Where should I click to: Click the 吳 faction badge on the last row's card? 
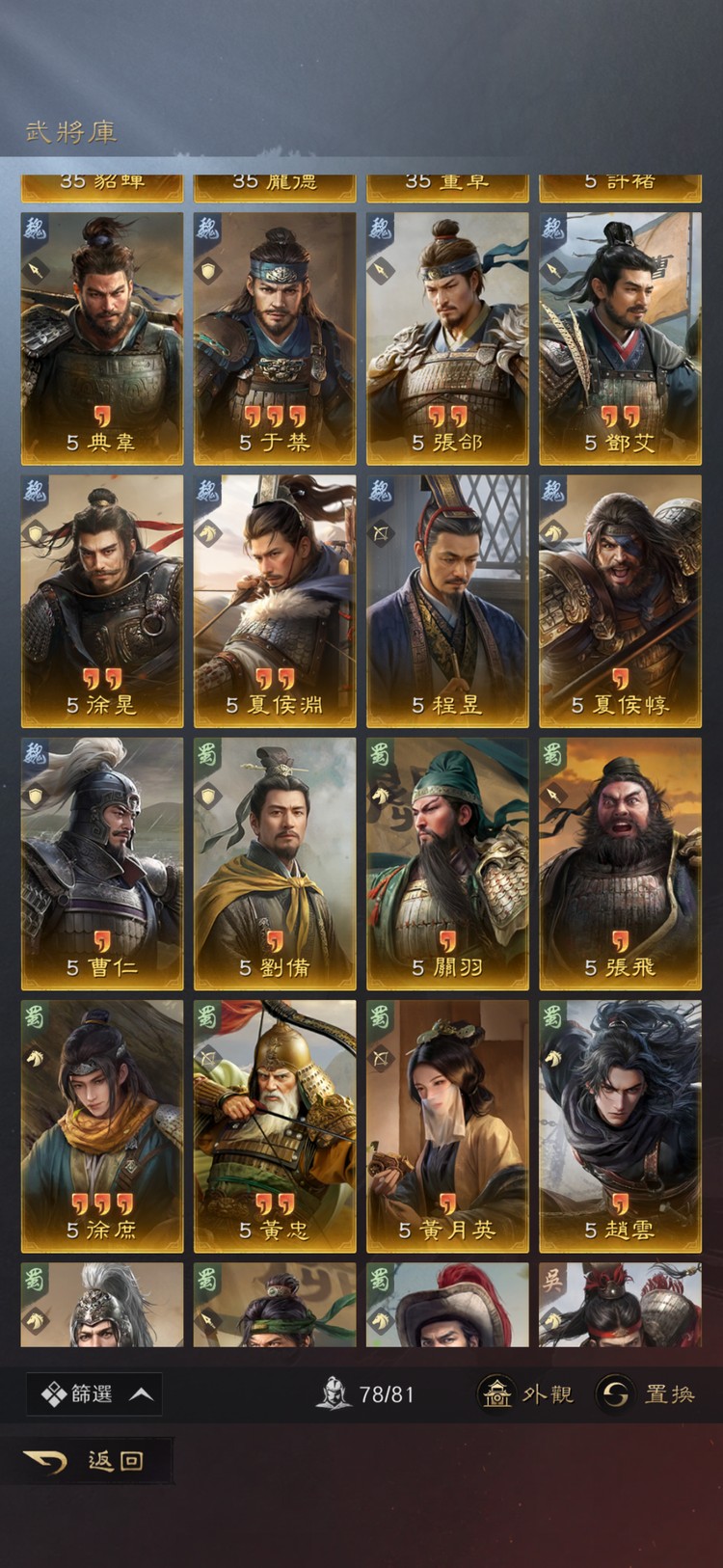(x=553, y=1279)
